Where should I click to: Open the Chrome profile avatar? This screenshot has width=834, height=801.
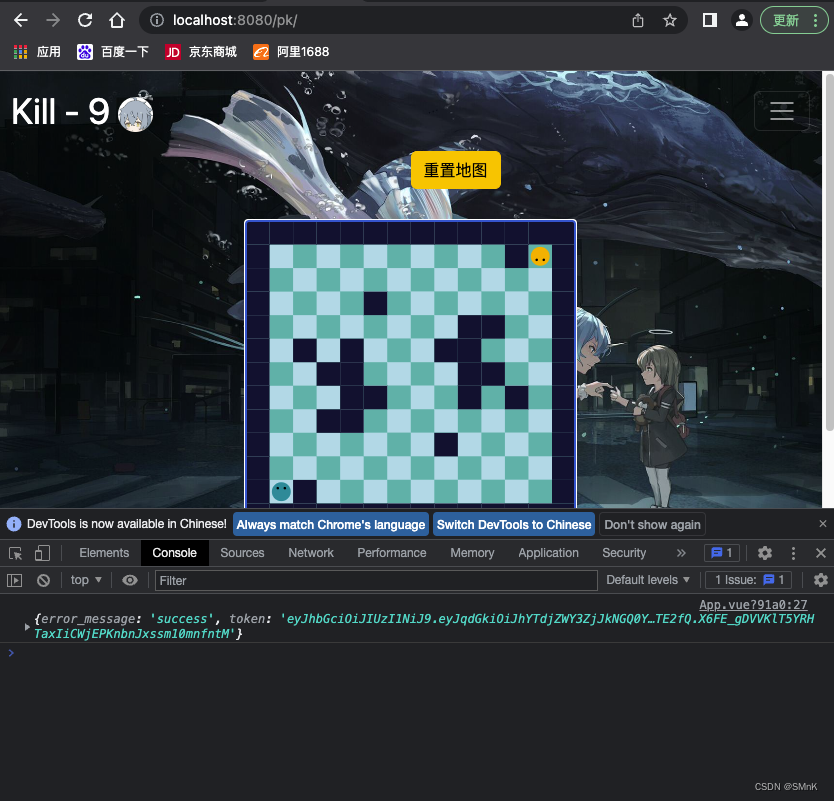tap(741, 20)
